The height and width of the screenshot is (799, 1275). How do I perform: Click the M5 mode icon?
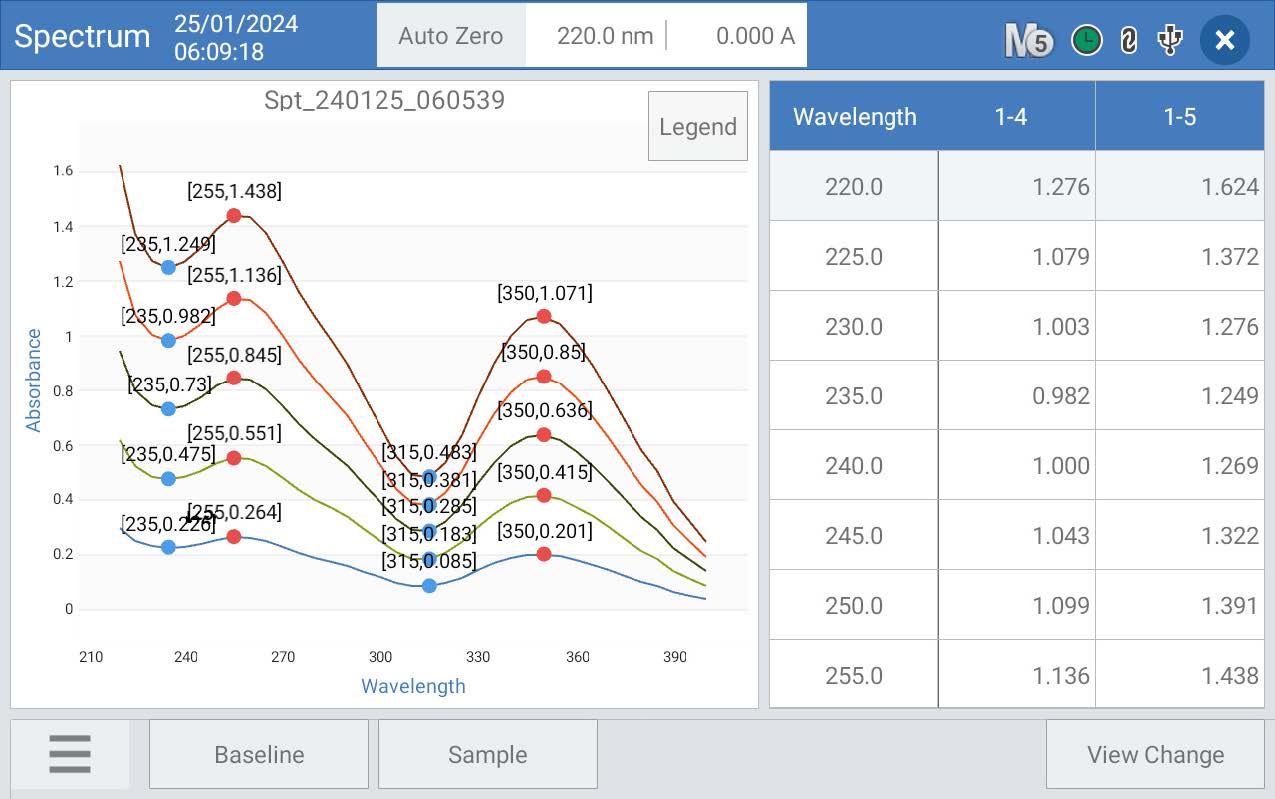1029,40
